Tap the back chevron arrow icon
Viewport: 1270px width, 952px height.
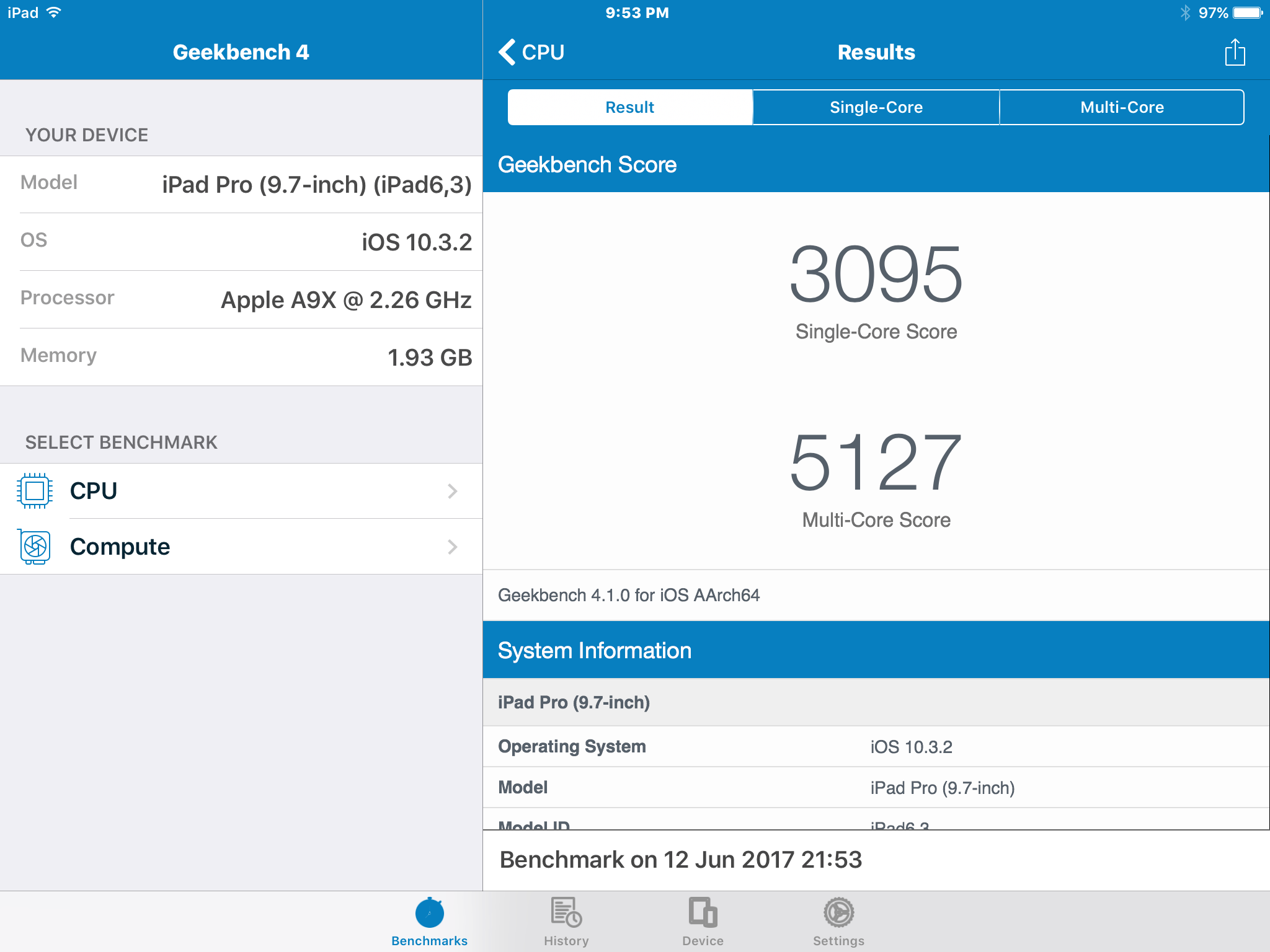click(507, 52)
